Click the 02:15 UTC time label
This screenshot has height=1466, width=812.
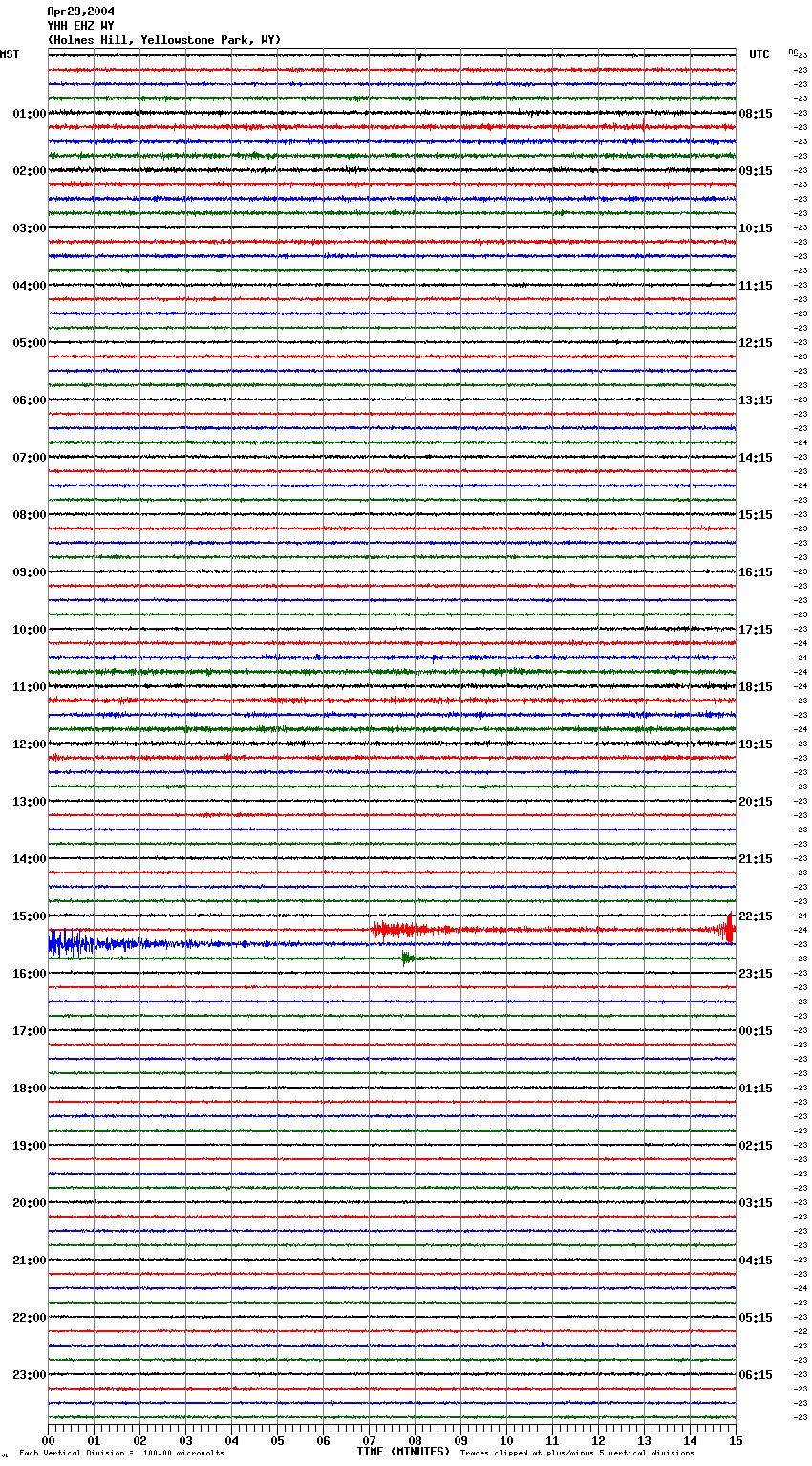tap(756, 1146)
